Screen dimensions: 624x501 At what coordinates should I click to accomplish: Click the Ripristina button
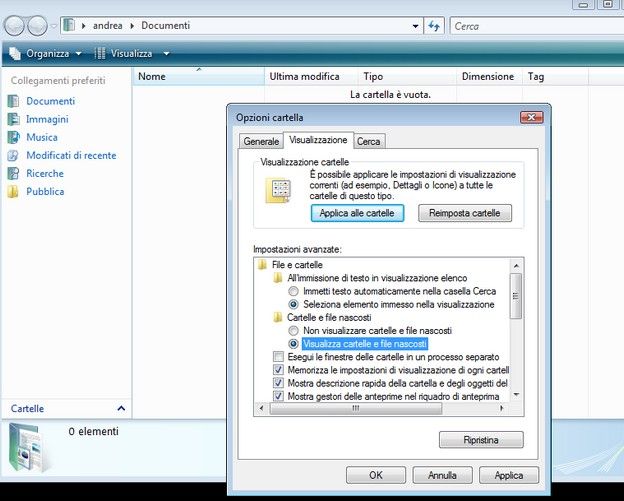coord(481,440)
